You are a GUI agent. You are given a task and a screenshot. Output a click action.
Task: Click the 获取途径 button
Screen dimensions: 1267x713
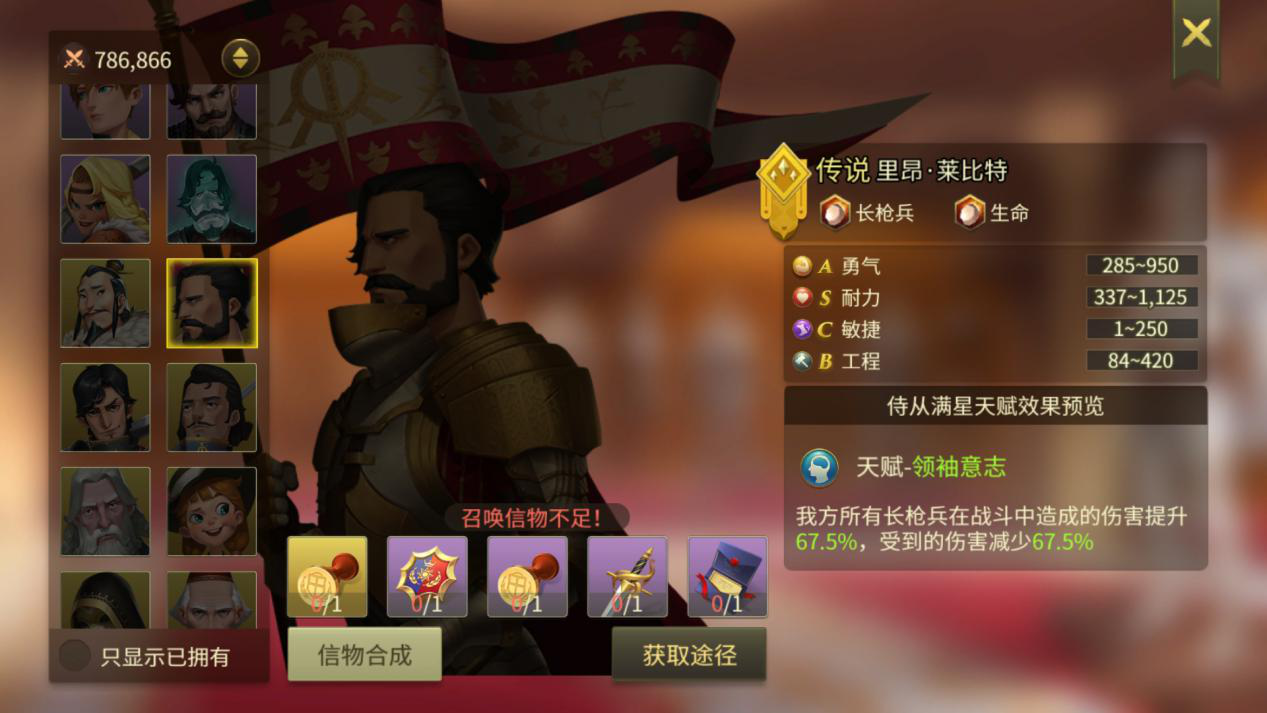click(689, 655)
